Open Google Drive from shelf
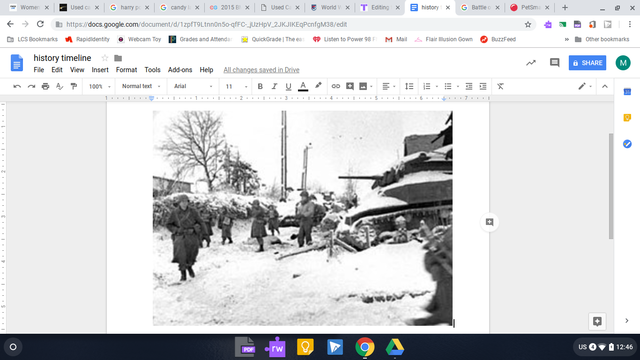The image size is (640, 360). tap(395, 347)
